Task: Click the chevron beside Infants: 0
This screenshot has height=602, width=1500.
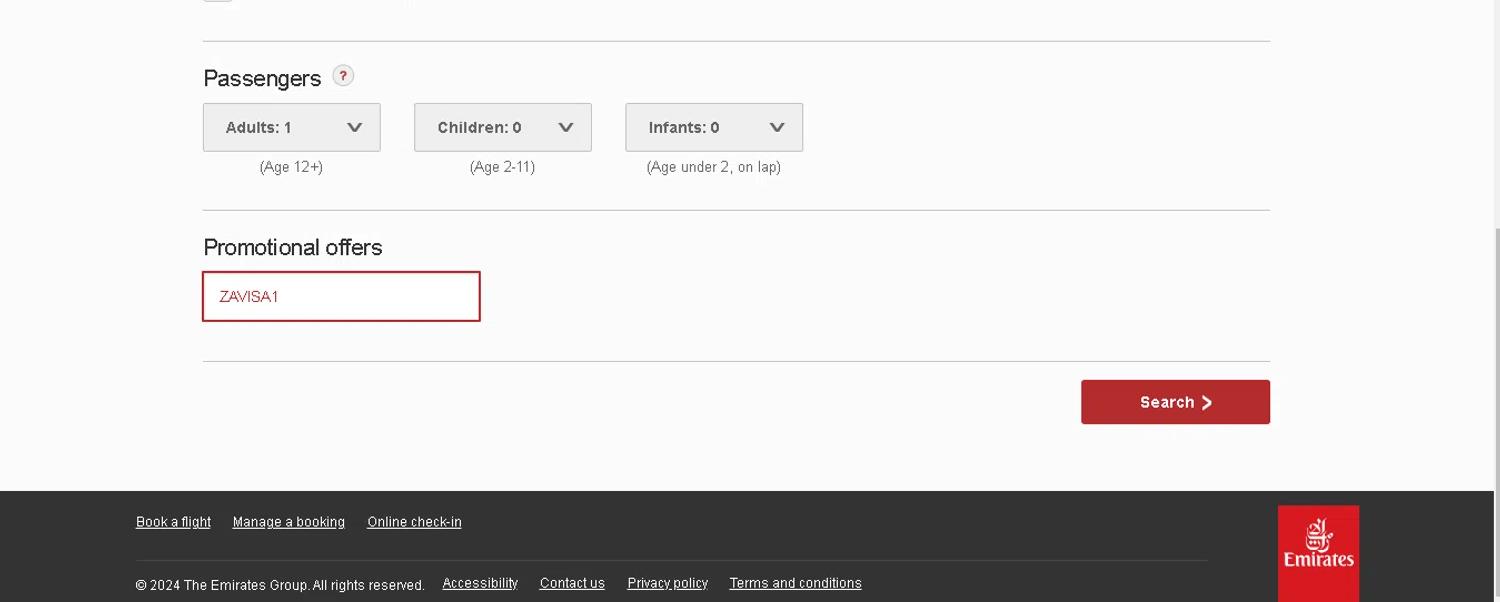Action: (x=777, y=128)
